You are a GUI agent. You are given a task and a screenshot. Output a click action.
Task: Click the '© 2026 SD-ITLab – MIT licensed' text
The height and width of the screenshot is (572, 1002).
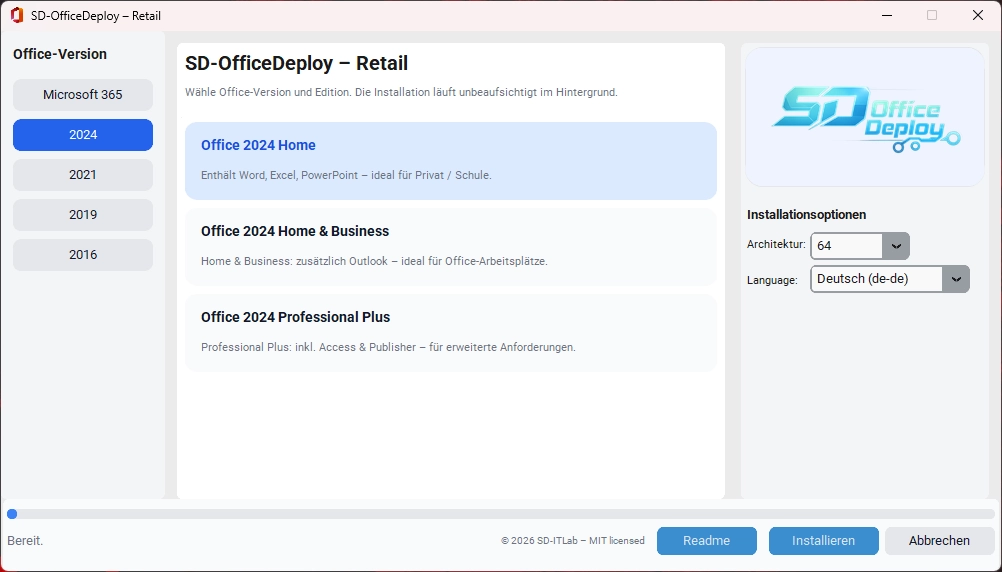coord(573,541)
